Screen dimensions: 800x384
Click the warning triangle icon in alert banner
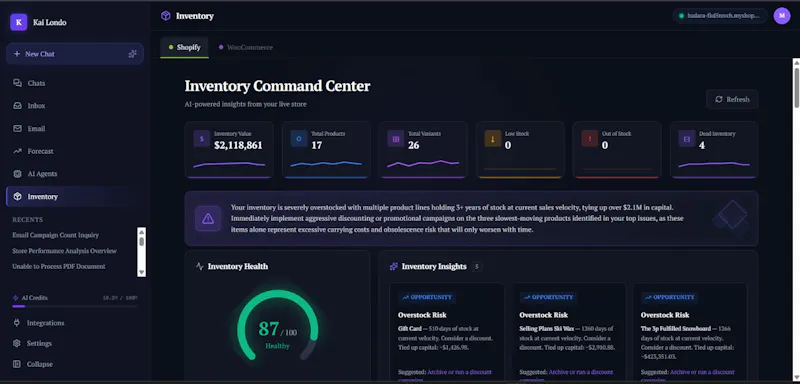[208, 219]
